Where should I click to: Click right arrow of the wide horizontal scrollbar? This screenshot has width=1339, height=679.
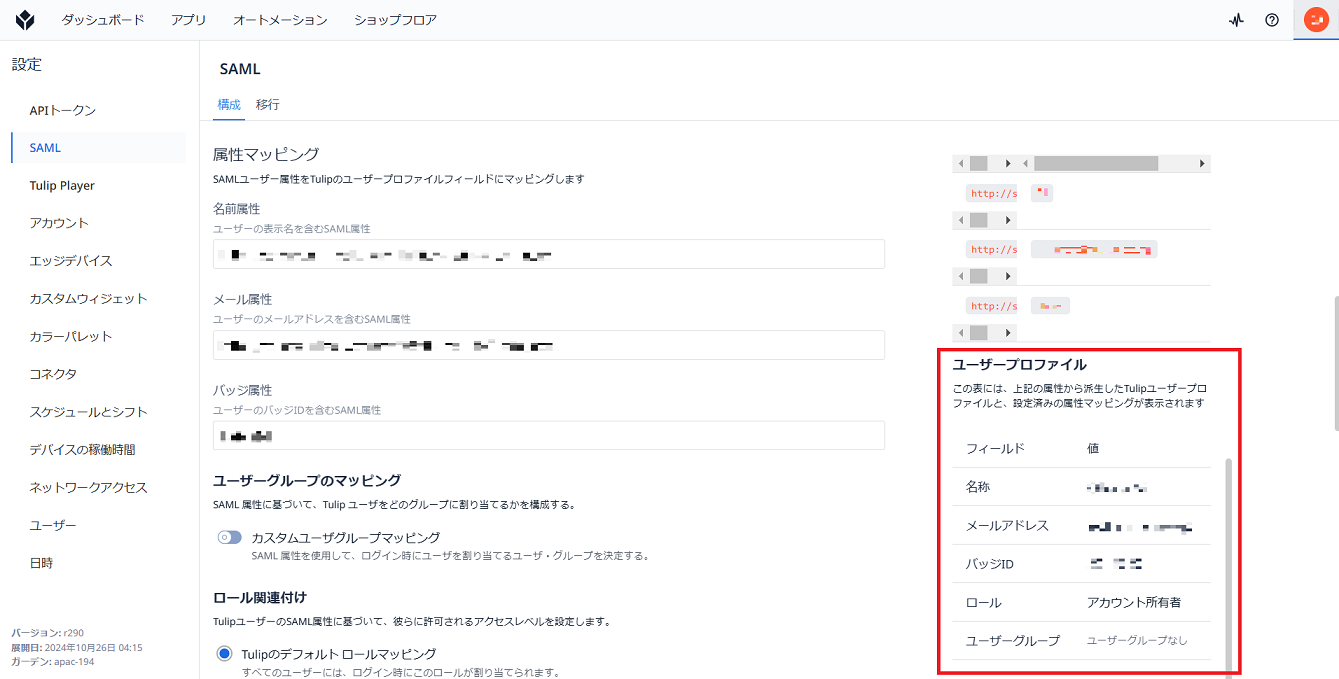(1203, 163)
